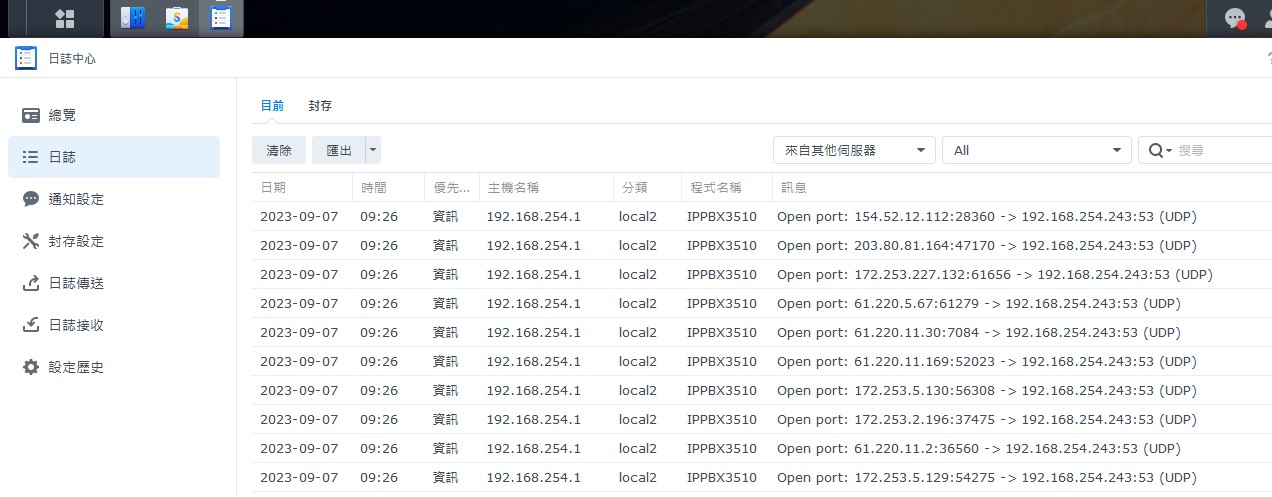1272x497 pixels.
Task: Open Package Center from the taskbar
Action: tap(177, 18)
